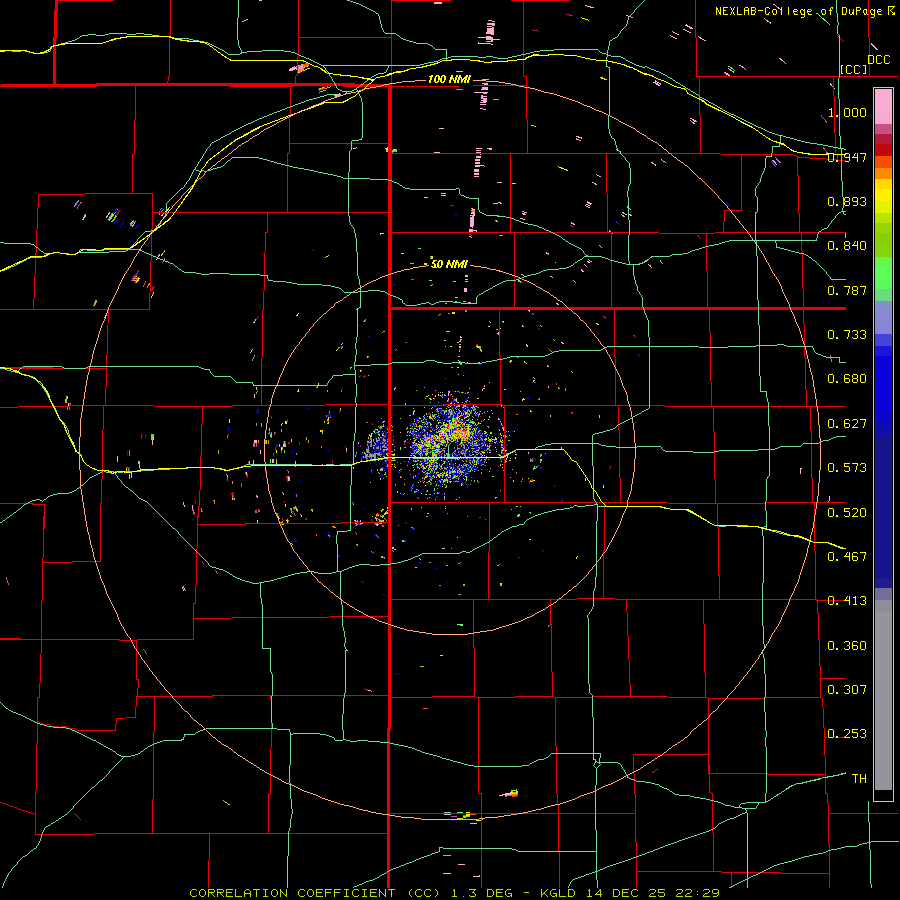Viewport: 900px width, 900px height.
Task: Click the TH threshold label on the legend
Action: (859, 779)
